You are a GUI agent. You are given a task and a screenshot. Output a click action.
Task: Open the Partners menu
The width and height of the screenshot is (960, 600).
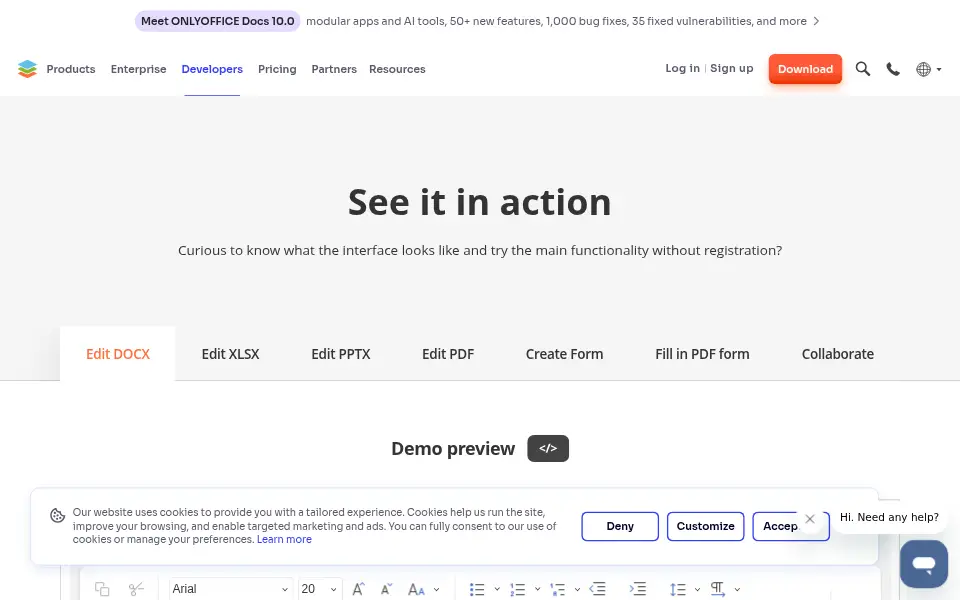(334, 69)
